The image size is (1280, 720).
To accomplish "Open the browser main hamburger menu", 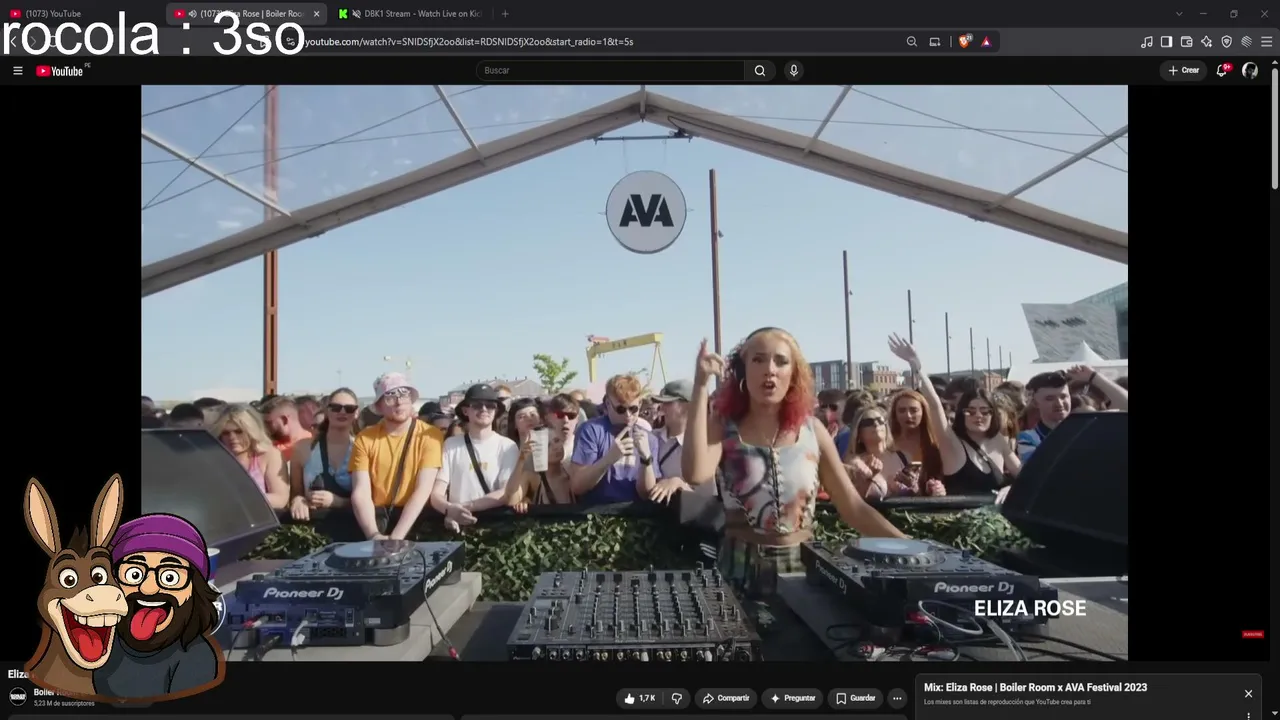I will (x=1266, y=42).
